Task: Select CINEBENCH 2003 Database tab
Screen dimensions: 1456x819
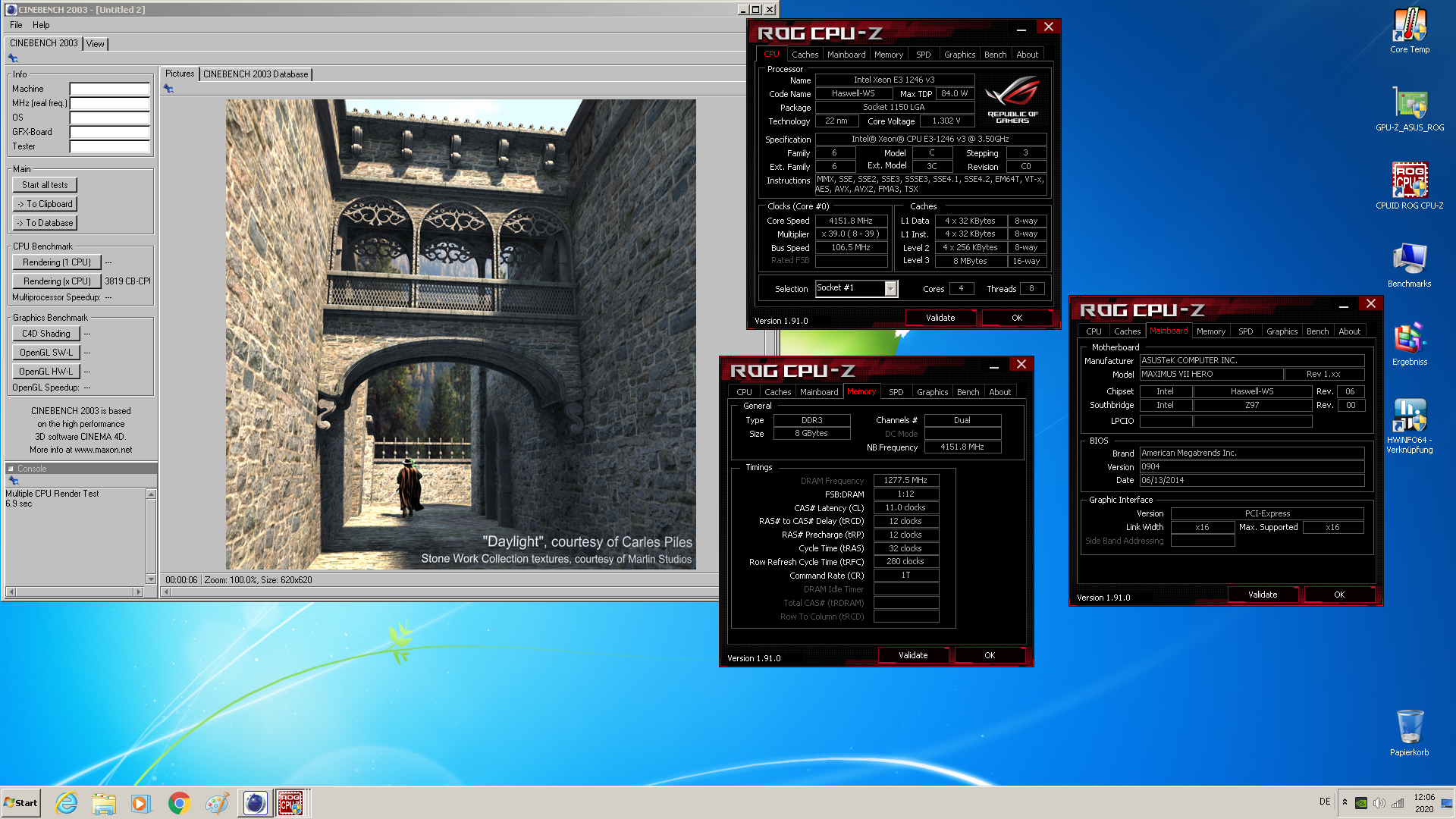Action: pyautogui.click(x=256, y=74)
